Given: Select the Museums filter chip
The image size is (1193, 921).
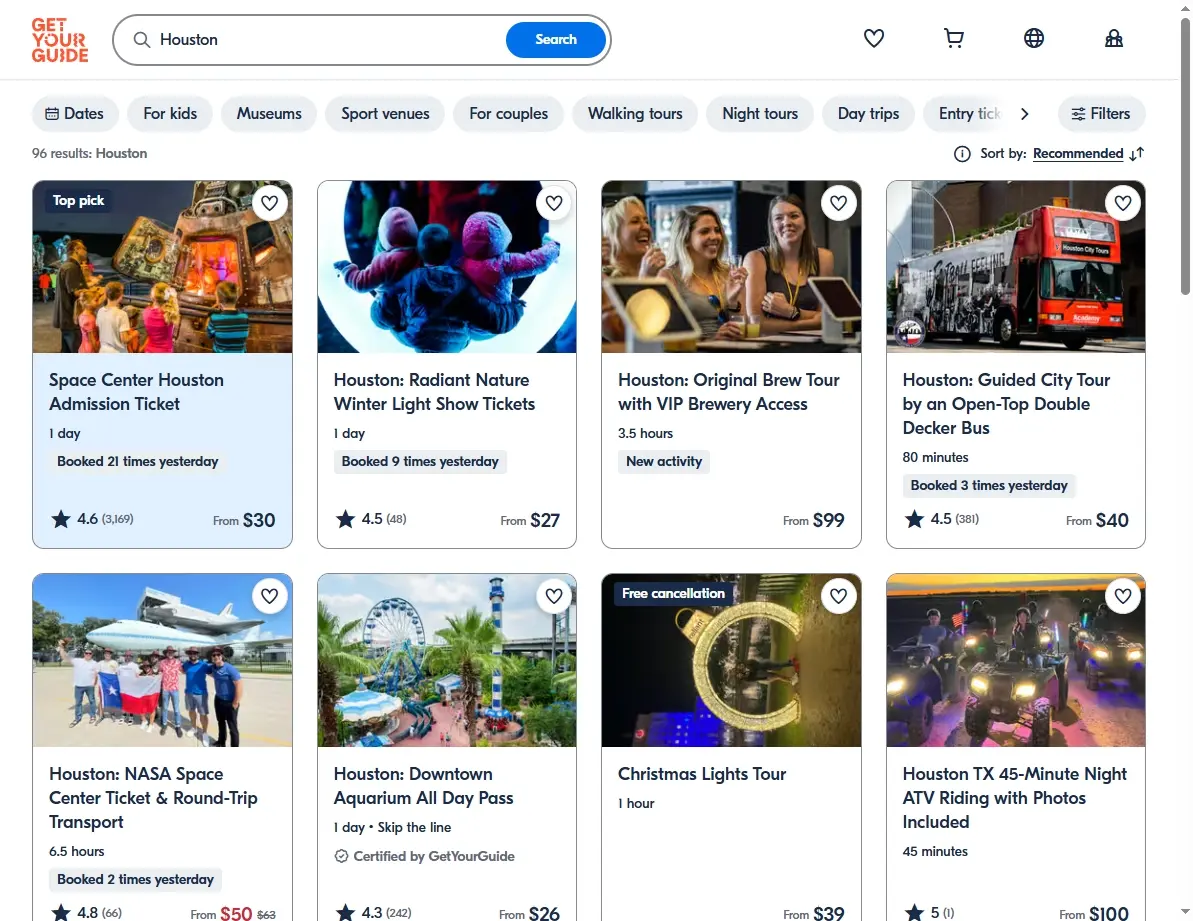Looking at the screenshot, I should coord(269,114).
